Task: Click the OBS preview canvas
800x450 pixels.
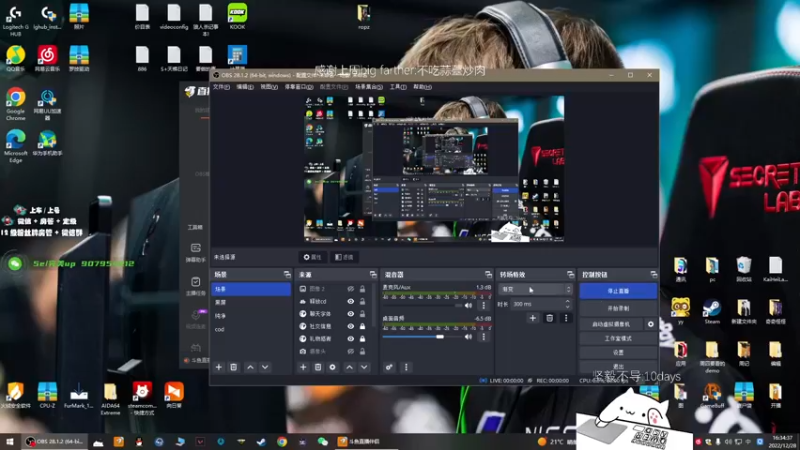Action: [434, 169]
